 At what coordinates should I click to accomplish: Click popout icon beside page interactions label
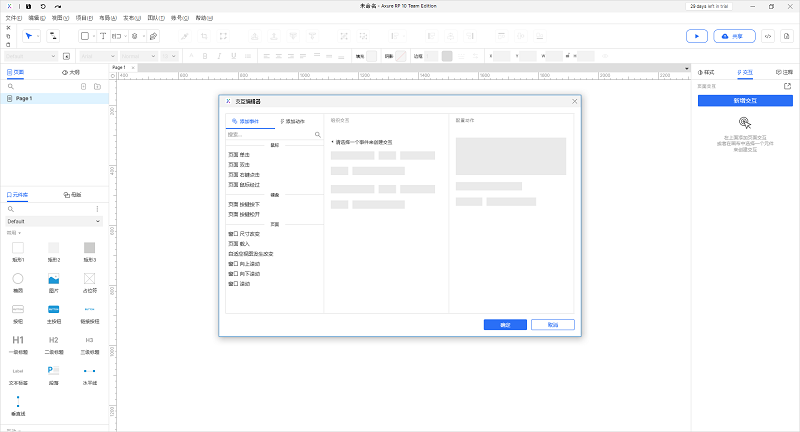tap(787, 86)
